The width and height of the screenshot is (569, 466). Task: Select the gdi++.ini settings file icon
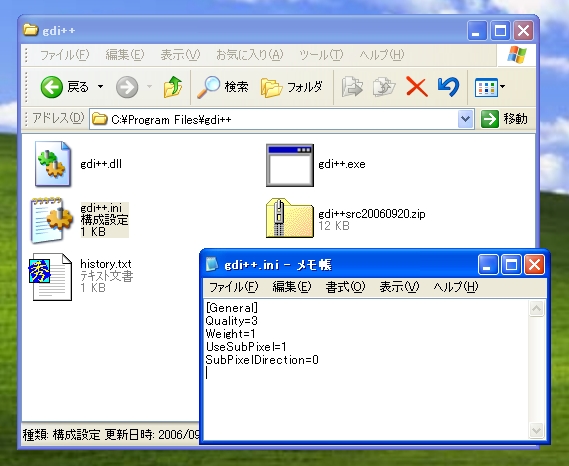click(51, 220)
